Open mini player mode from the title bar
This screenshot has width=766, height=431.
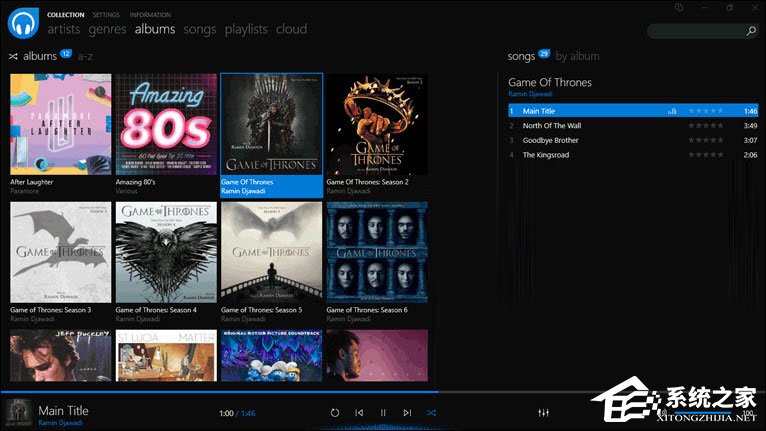click(679, 8)
